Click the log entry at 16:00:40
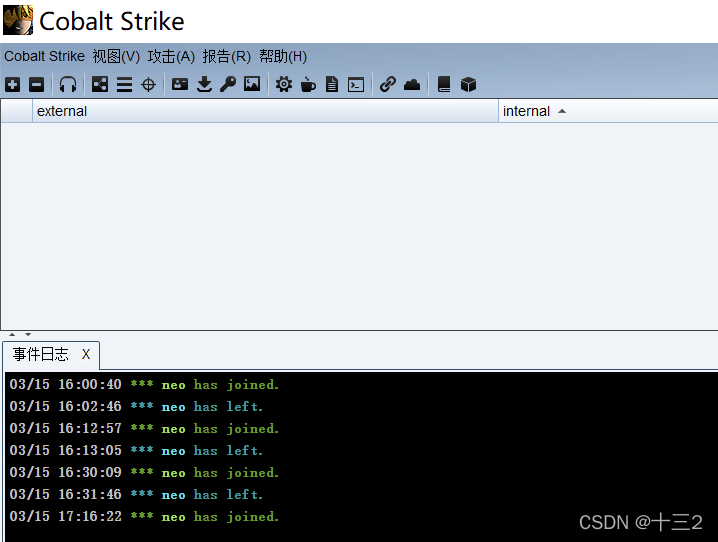 [x=144, y=385]
